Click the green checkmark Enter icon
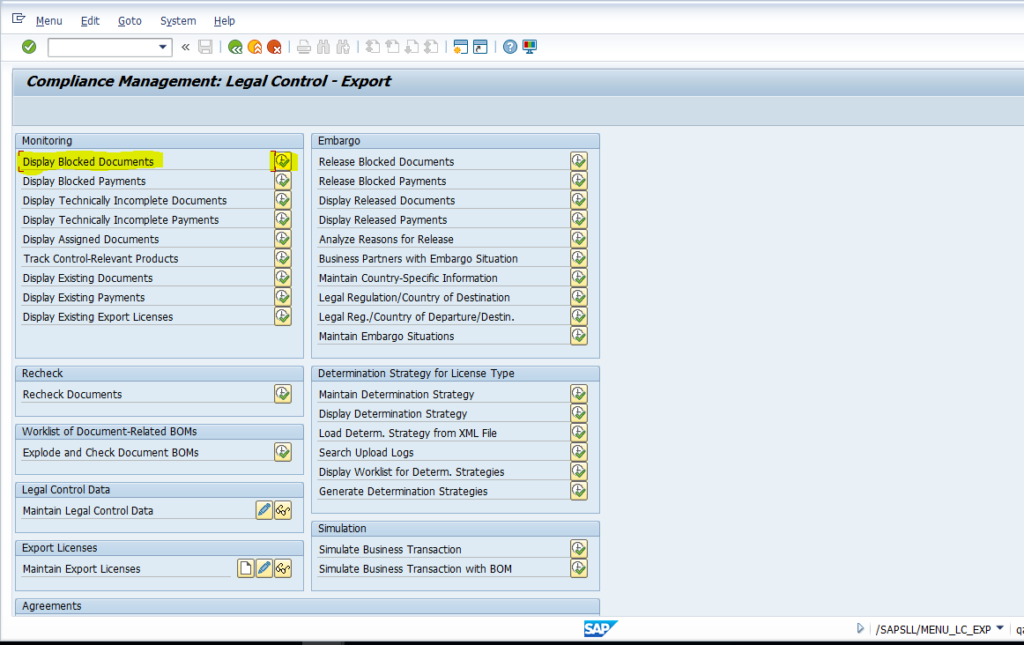1024x645 pixels. click(29, 47)
